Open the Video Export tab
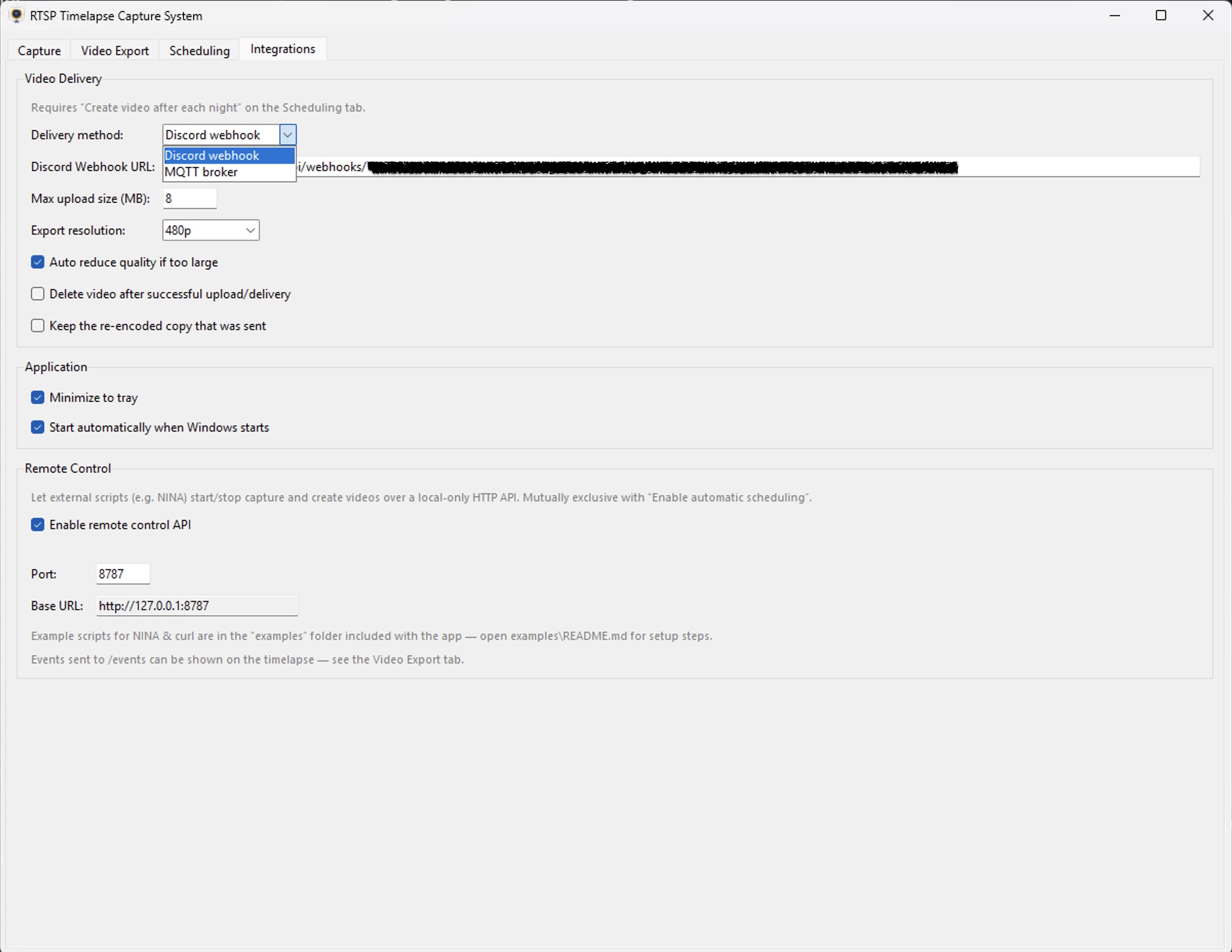 coord(114,51)
